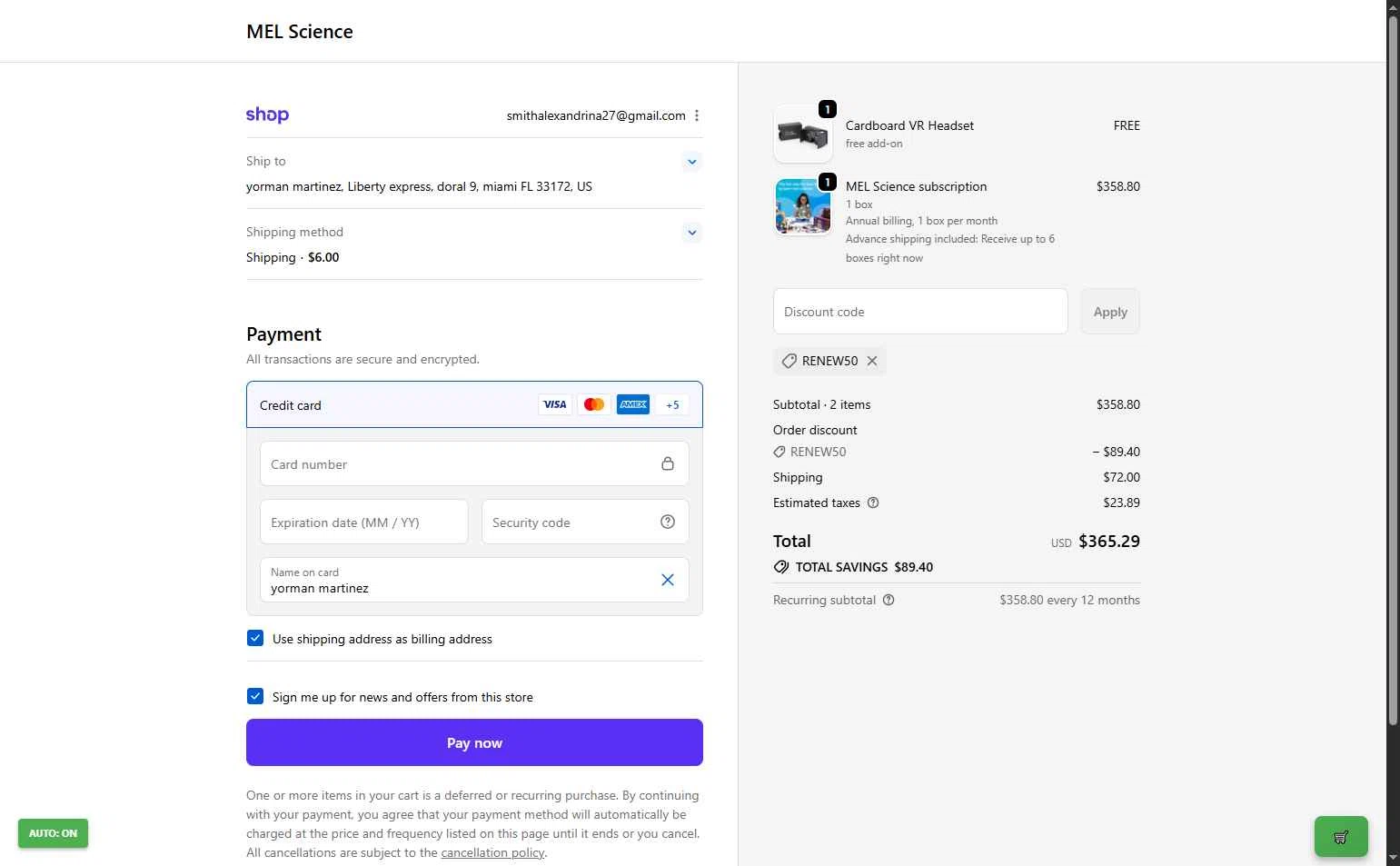Click the MEL Science store title
Image resolution: width=1400 pixels, height=866 pixels.
click(300, 31)
